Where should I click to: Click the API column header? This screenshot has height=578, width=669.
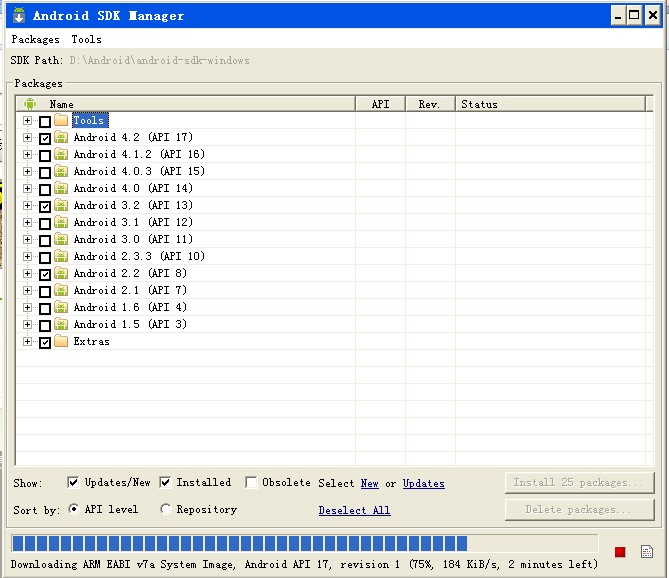(x=381, y=104)
